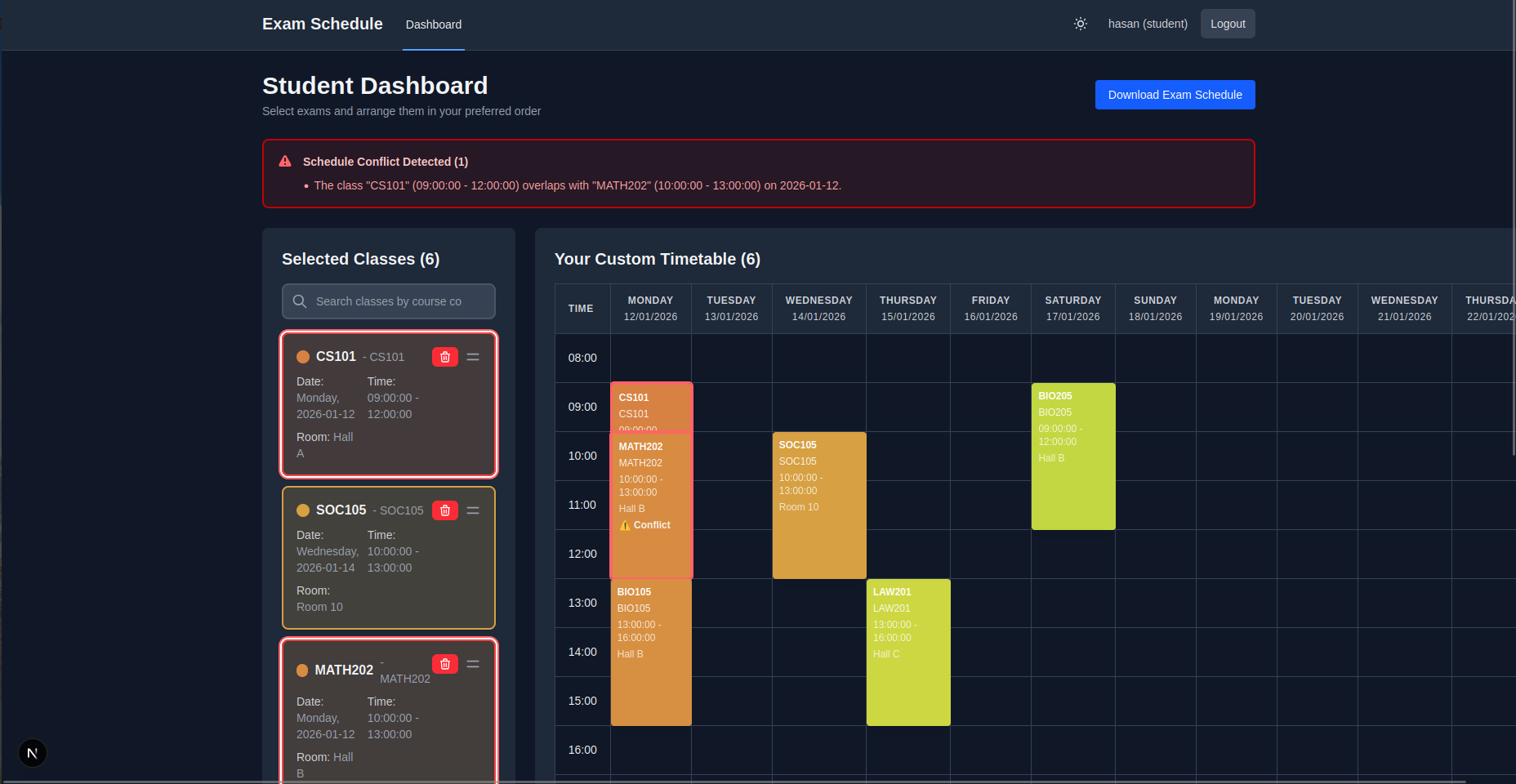Delete the MATH202 class with trash icon

point(445,664)
